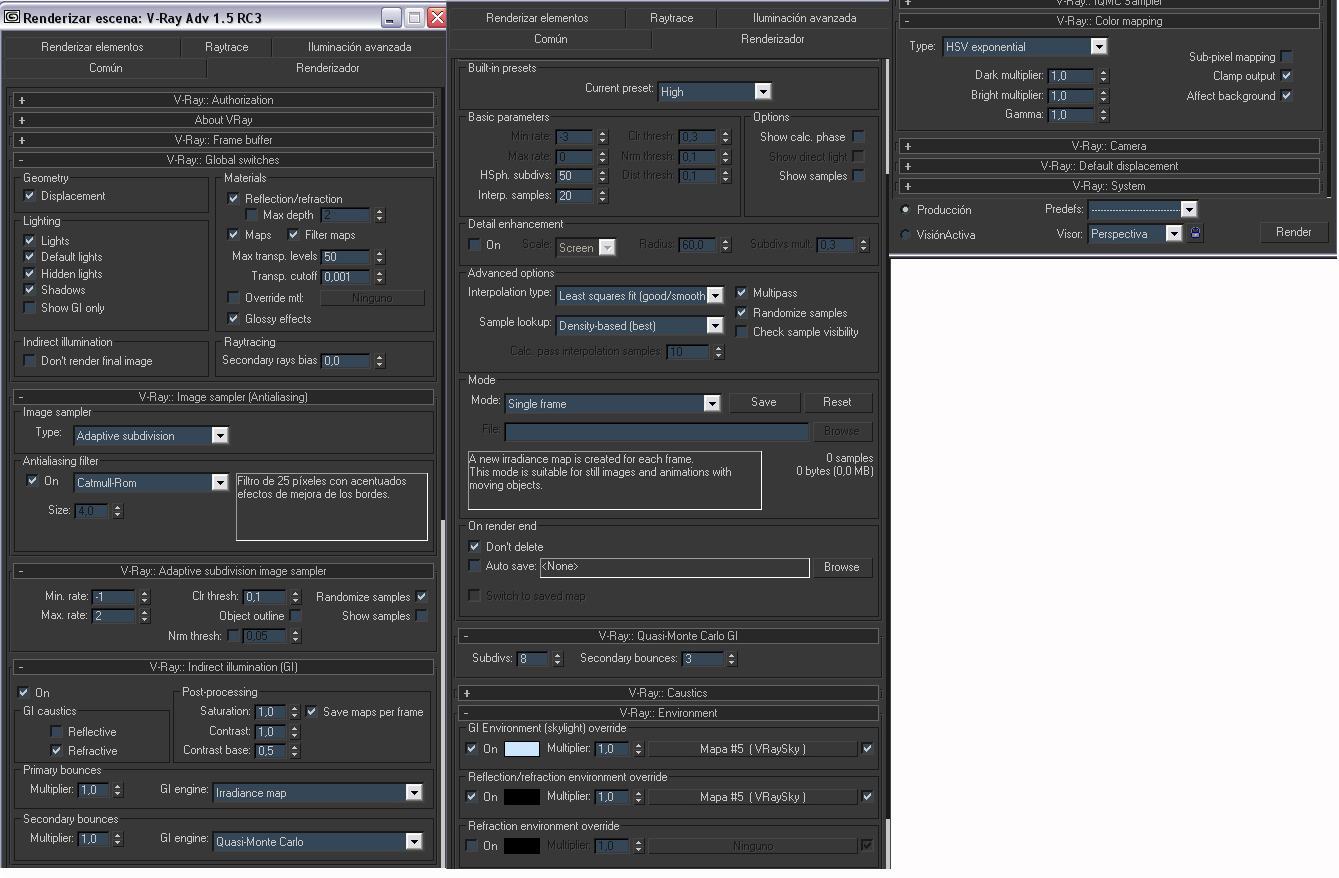The width and height of the screenshot is (1339, 878).
Task: Click the 3ds Max icon in title bar
Action: 12,18
